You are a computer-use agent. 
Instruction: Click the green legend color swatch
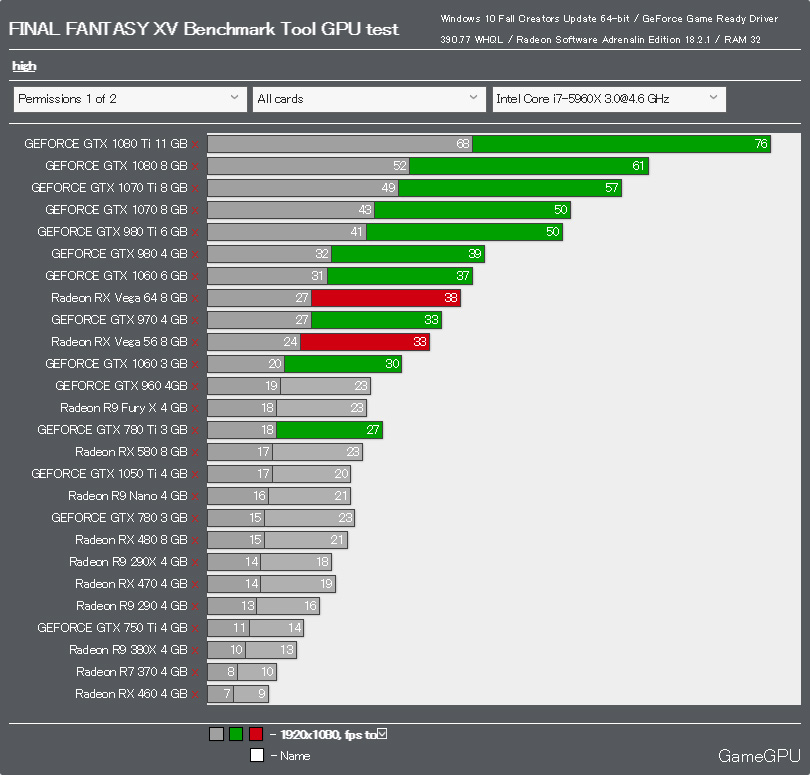pos(236,734)
